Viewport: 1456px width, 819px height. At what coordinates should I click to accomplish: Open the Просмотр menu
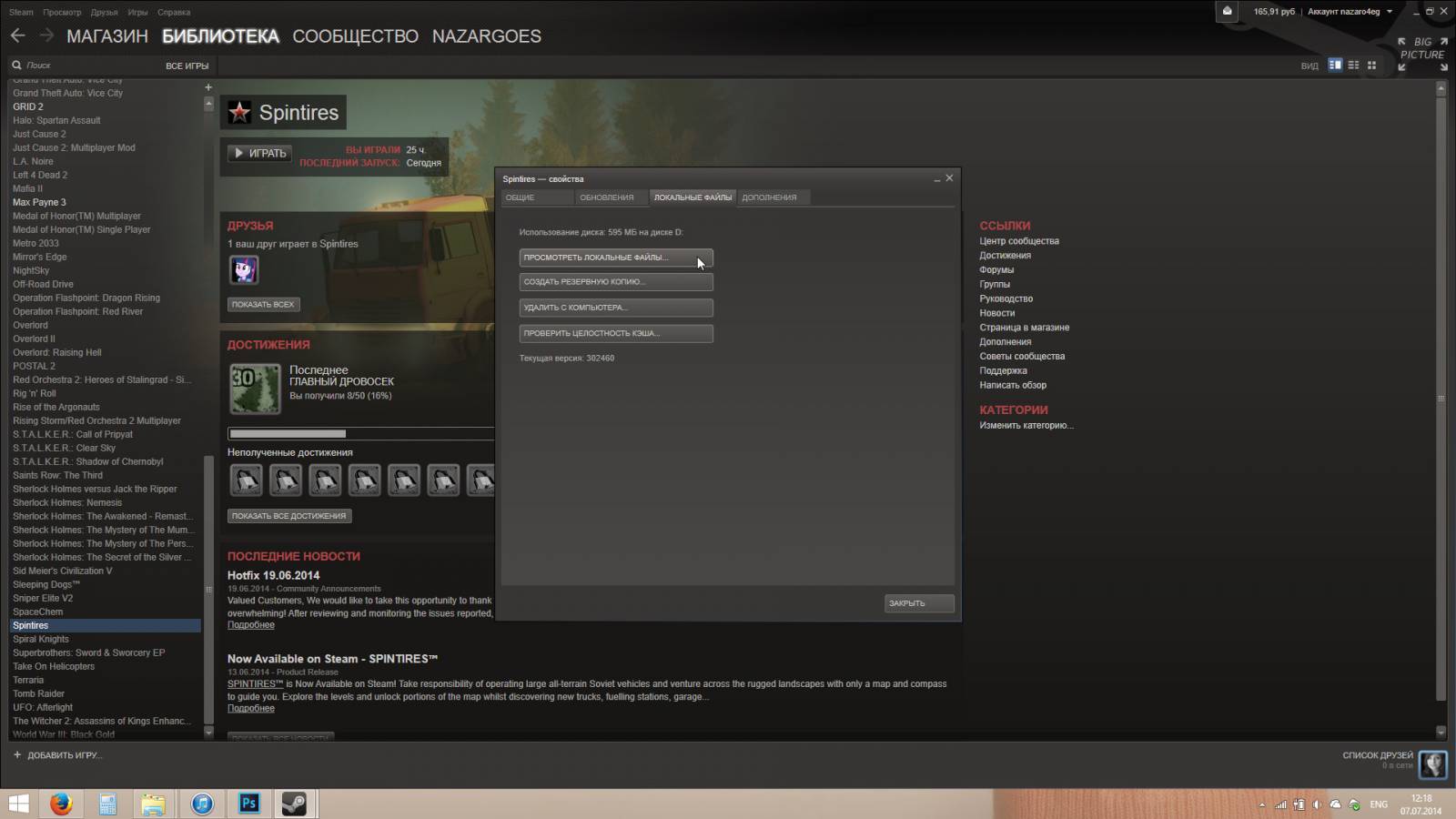[62, 13]
